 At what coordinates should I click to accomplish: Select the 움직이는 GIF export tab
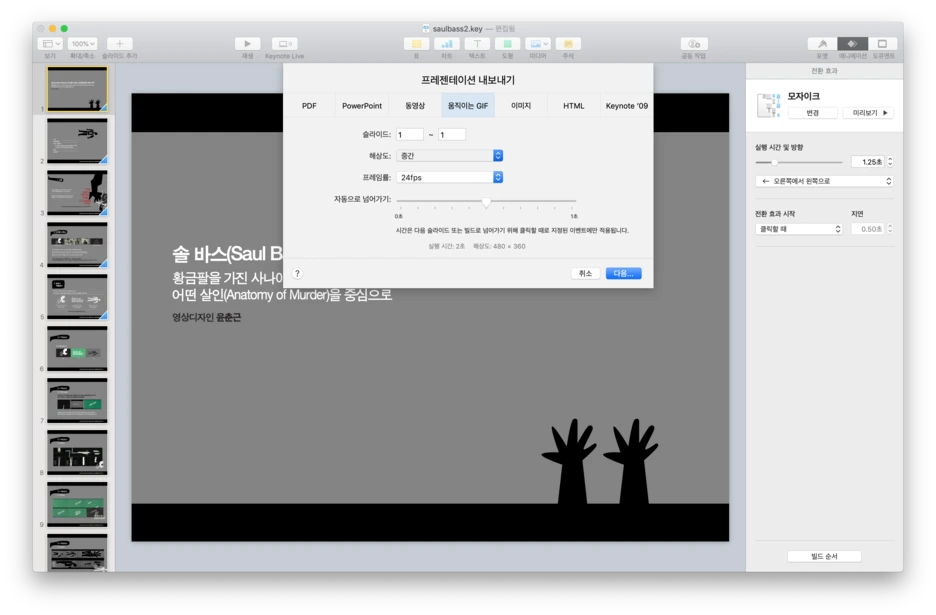(x=468, y=106)
